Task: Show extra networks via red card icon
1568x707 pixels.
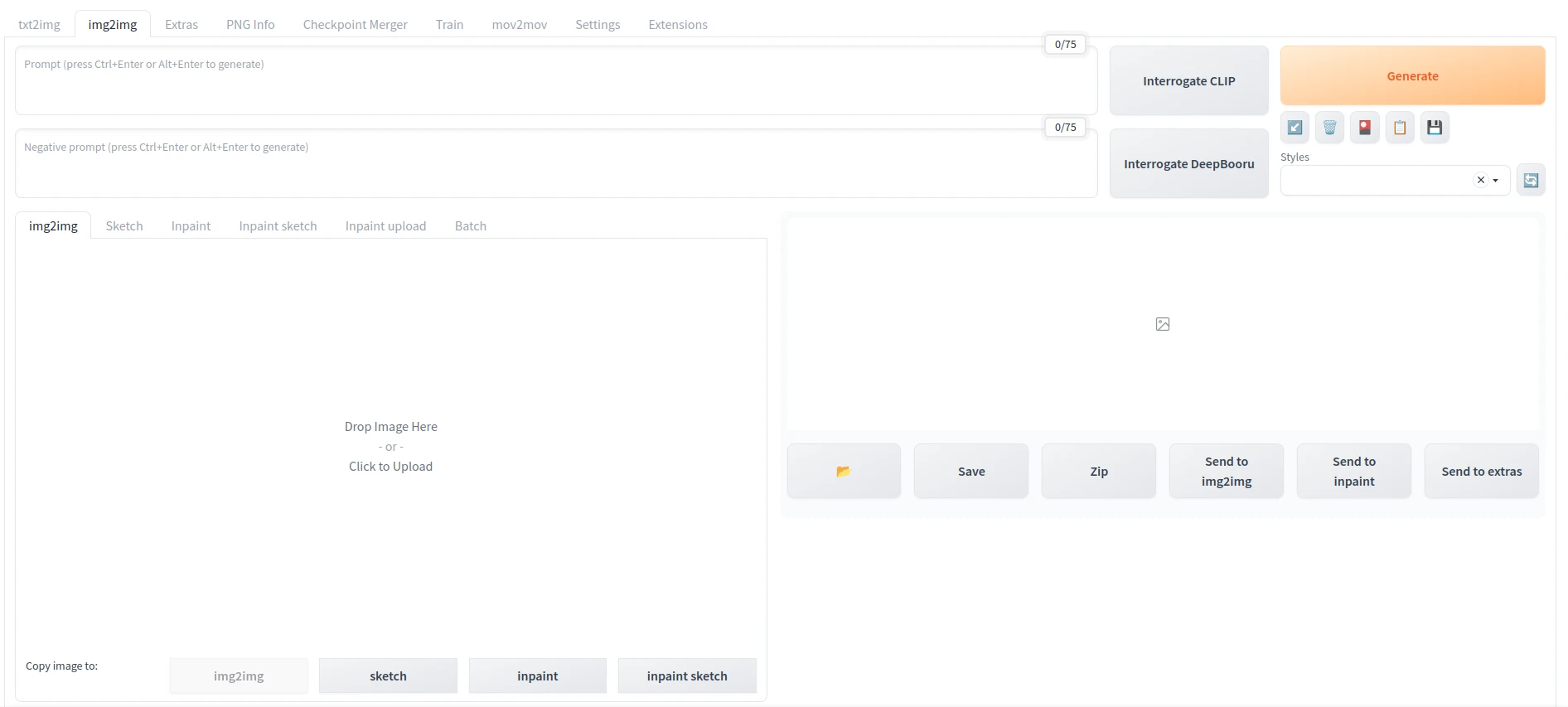Action: point(1364,128)
